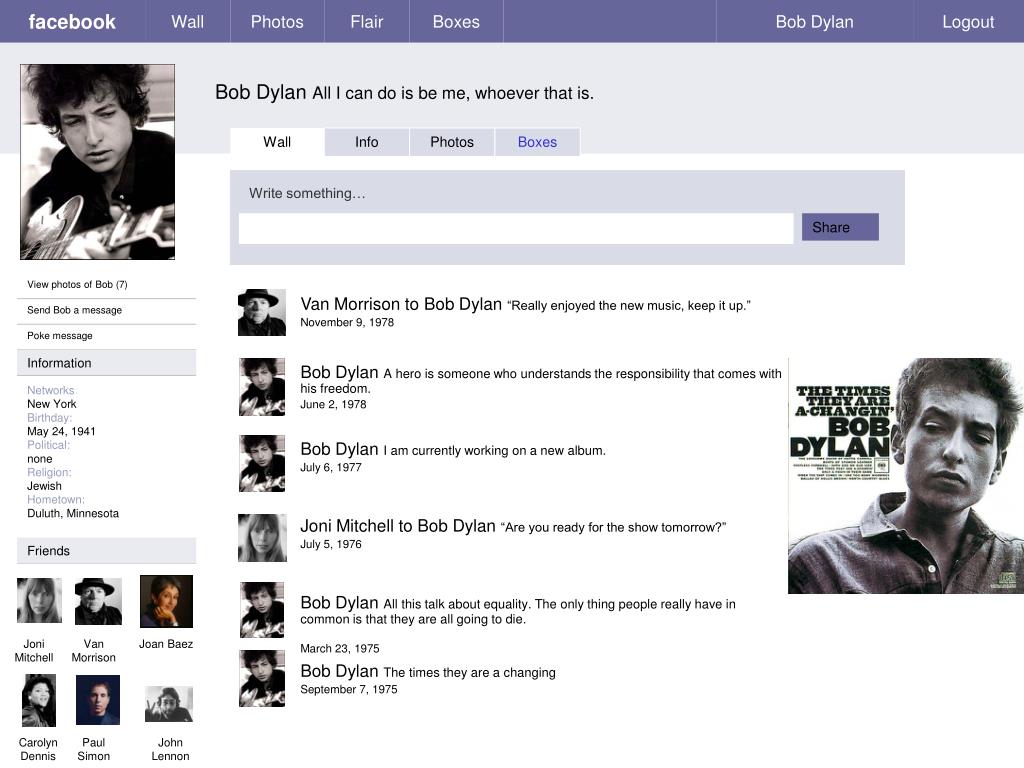Open Wall in the top navigation bar
Image resolution: width=1024 pixels, height=768 pixels.
187,22
